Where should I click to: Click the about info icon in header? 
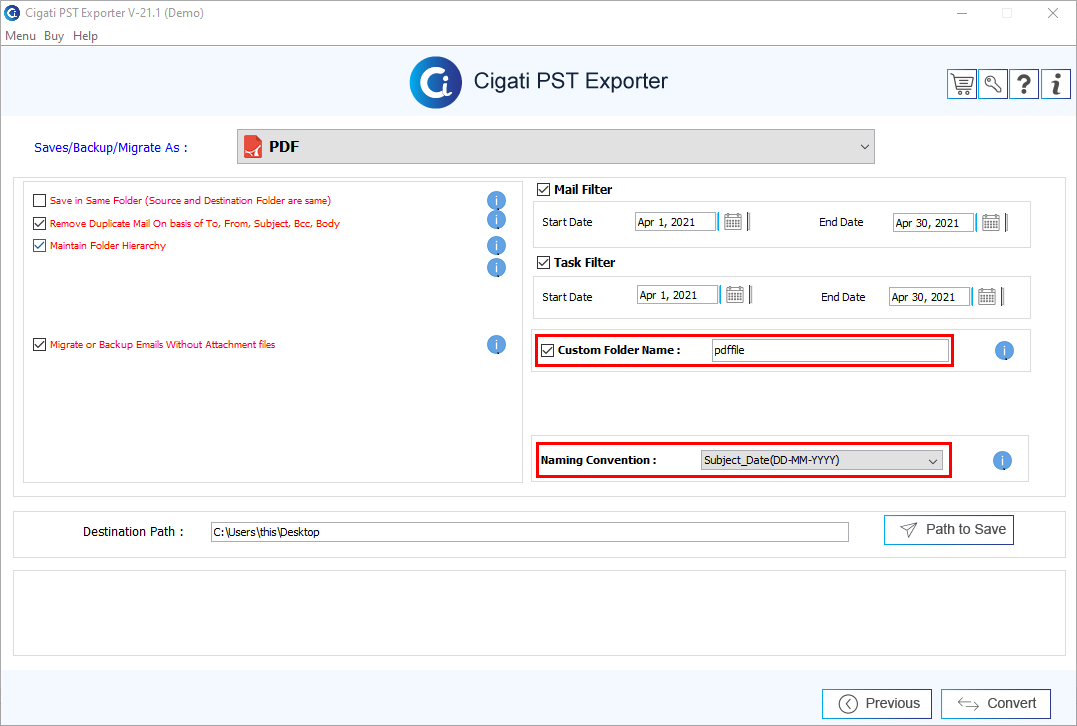coord(1056,84)
